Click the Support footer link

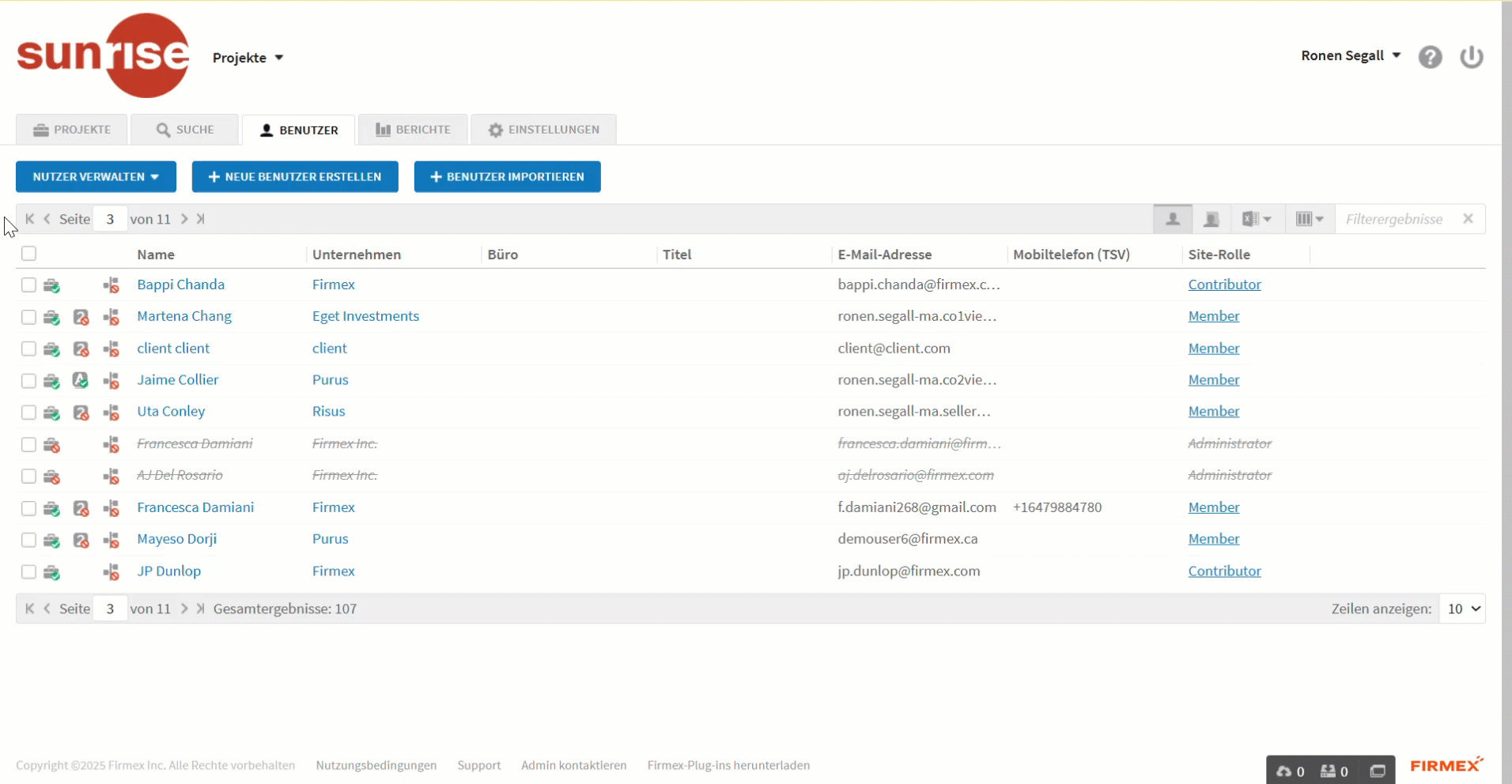[x=479, y=765]
